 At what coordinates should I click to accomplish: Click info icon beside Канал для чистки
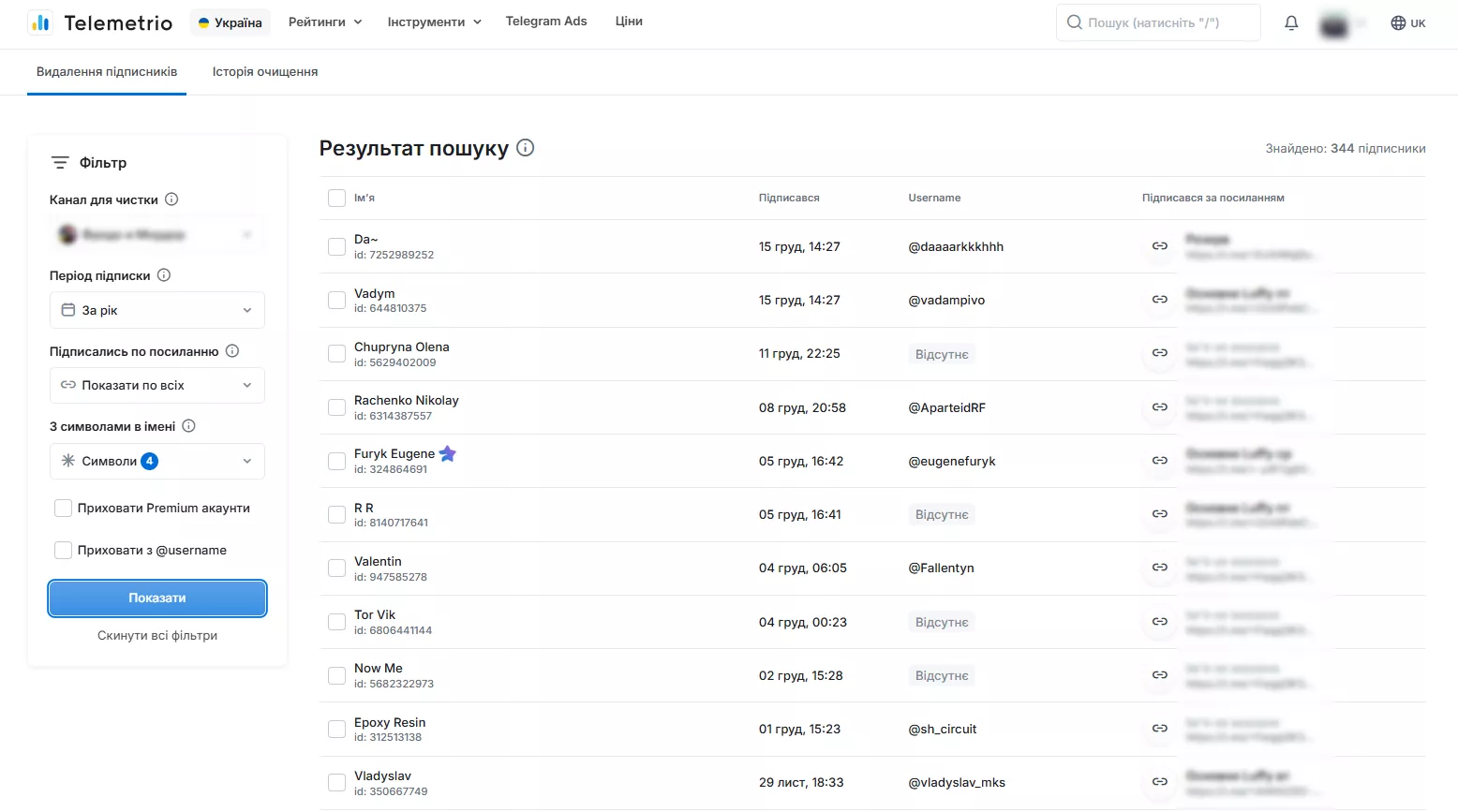[171, 199]
